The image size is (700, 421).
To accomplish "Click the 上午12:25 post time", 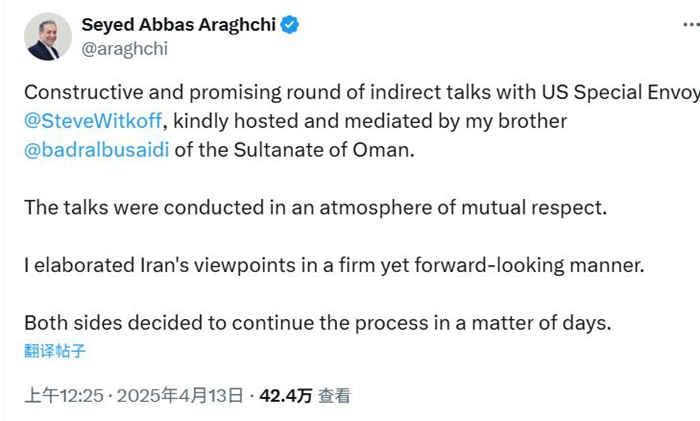I will tap(70, 396).
